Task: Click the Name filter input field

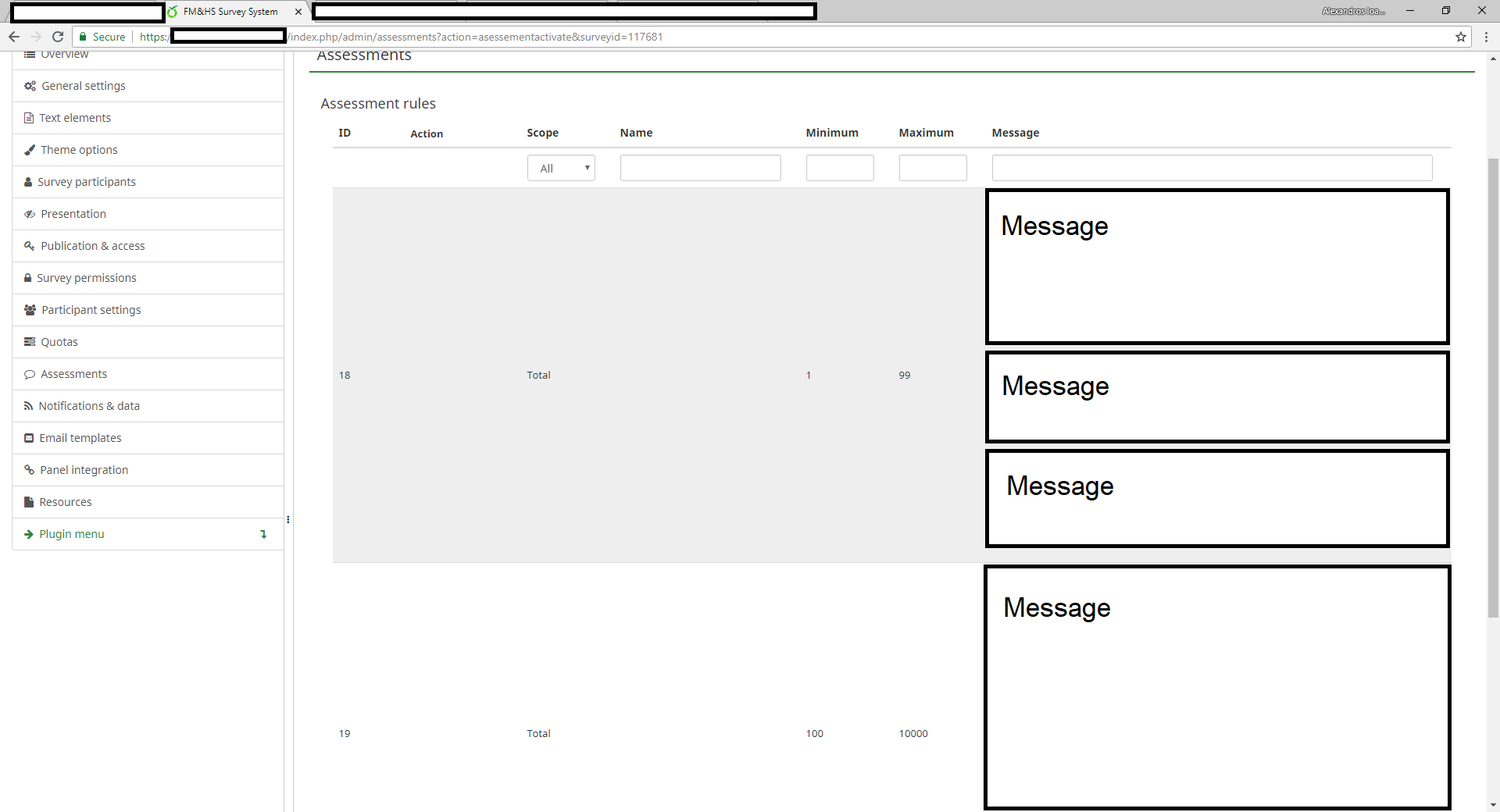Action: pyautogui.click(x=700, y=168)
